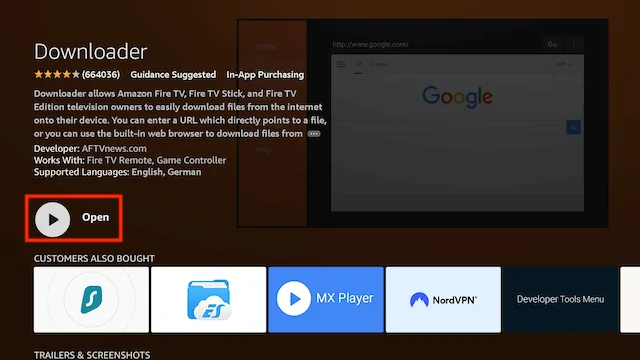Click the search icon in Google preview
The width and height of the screenshot is (640, 360).
573,127
